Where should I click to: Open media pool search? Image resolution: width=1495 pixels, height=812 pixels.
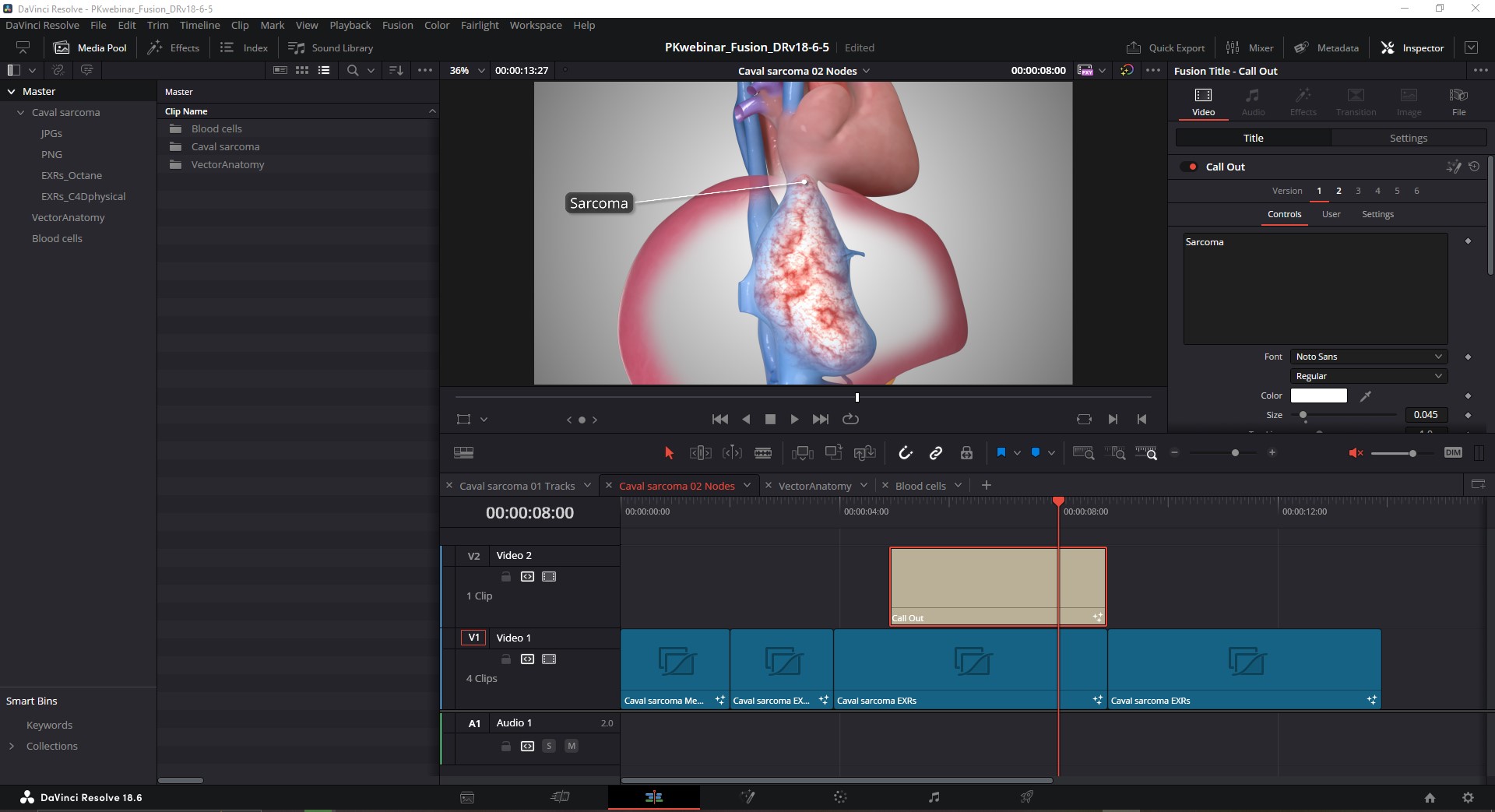[353, 70]
